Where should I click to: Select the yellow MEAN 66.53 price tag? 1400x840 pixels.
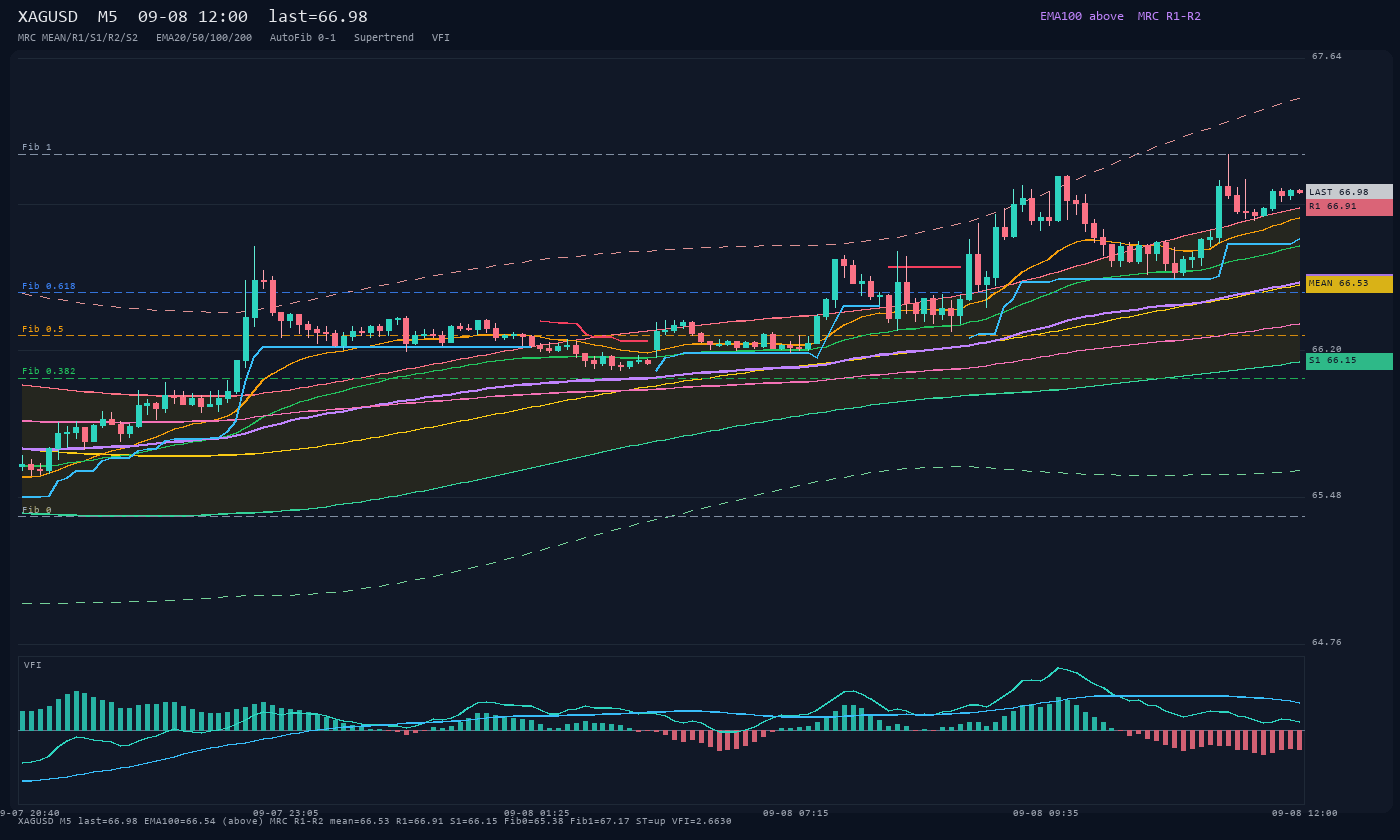[x=1349, y=284]
